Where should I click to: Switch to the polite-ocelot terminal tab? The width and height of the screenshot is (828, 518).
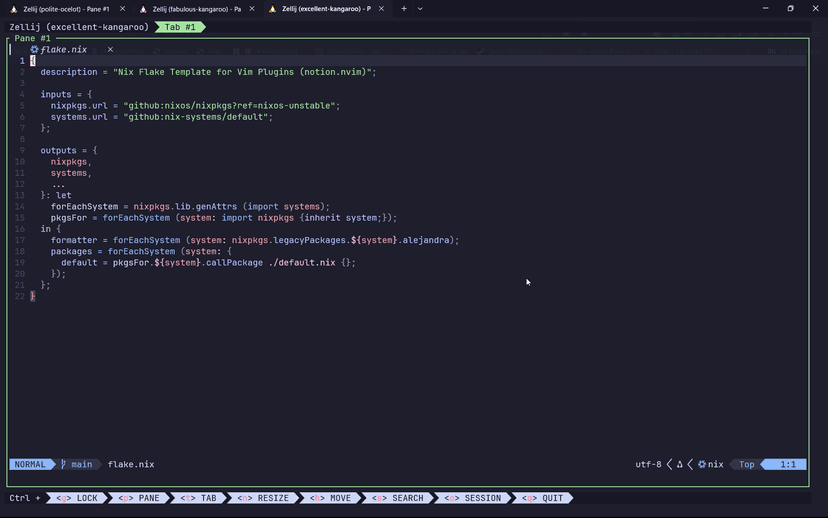pyautogui.click(x=65, y=8)
